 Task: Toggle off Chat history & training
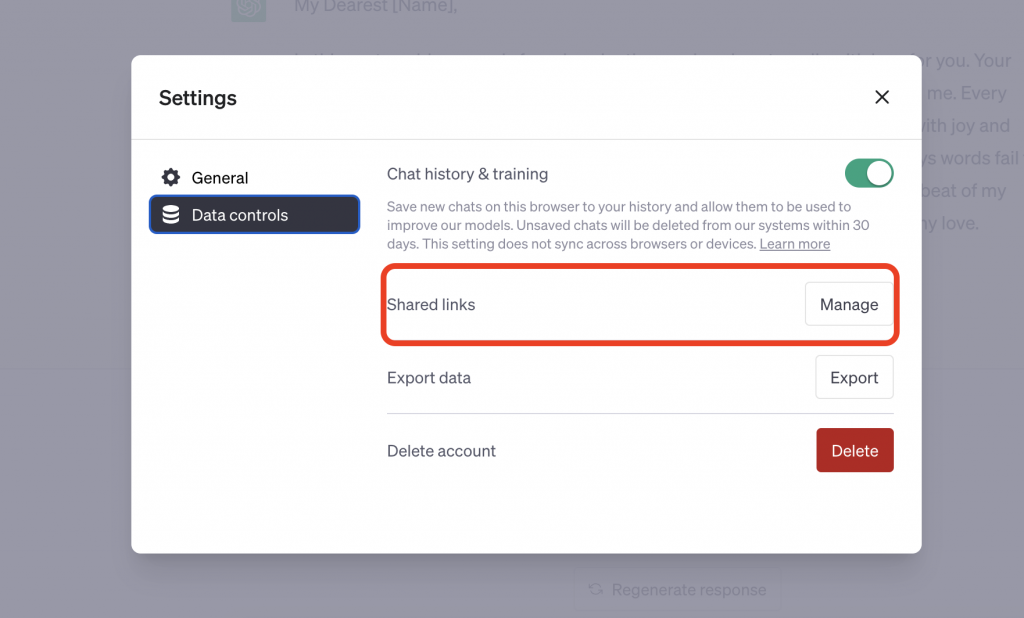coord(868,172)
